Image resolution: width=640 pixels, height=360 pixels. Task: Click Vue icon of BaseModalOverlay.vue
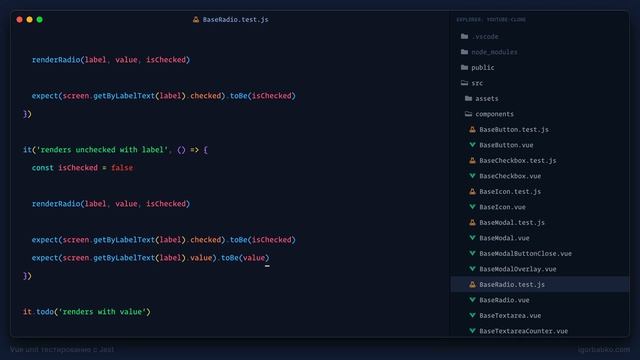(x=472, y=269)
